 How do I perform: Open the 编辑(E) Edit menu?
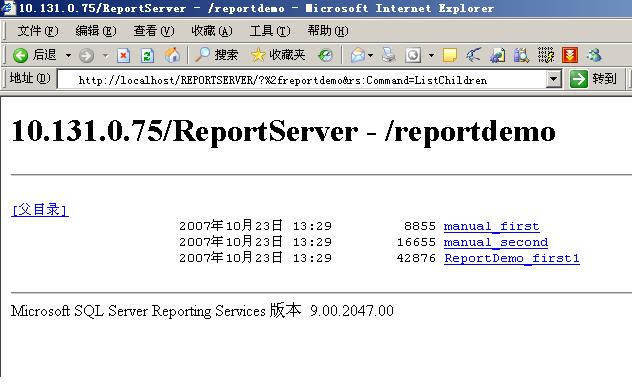[x=96, y=31]
